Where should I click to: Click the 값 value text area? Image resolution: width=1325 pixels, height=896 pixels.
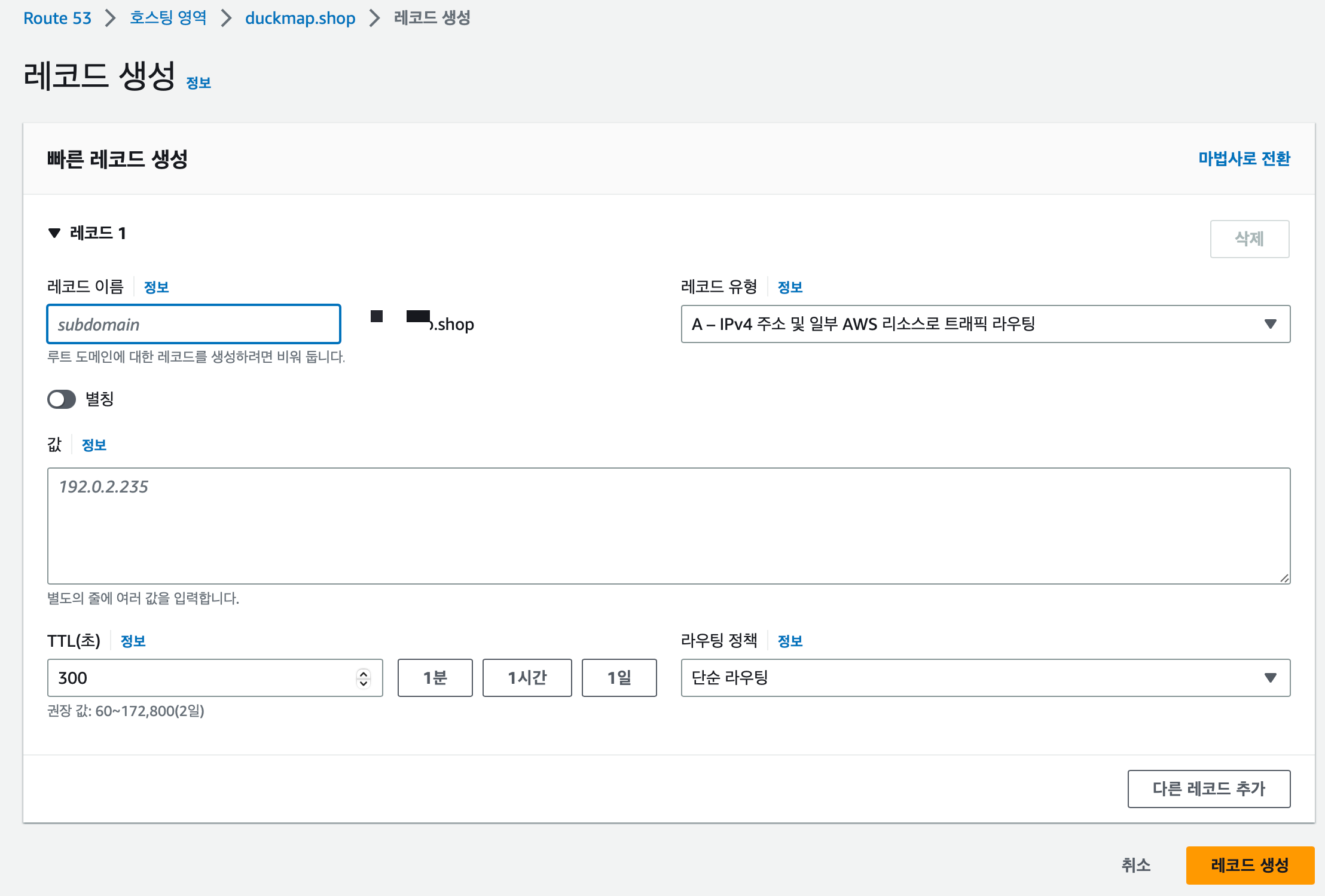tap(668, 526)
